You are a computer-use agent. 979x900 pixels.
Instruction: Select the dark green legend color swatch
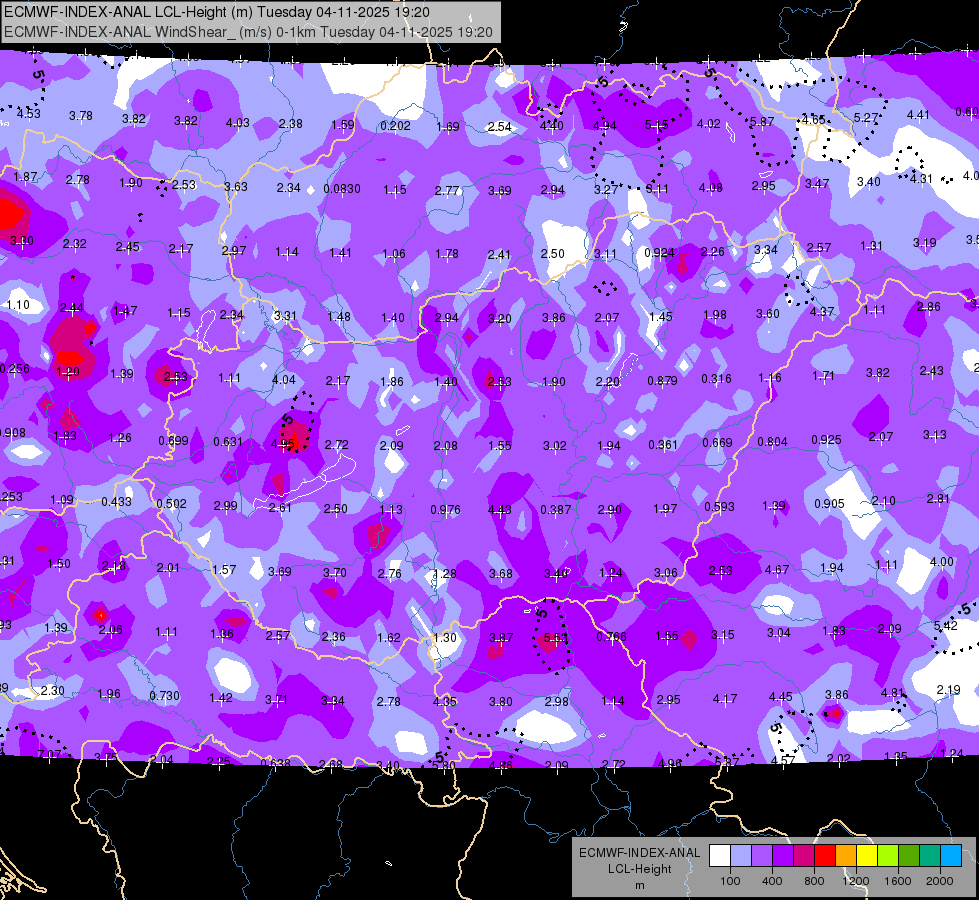pos(909,856)
